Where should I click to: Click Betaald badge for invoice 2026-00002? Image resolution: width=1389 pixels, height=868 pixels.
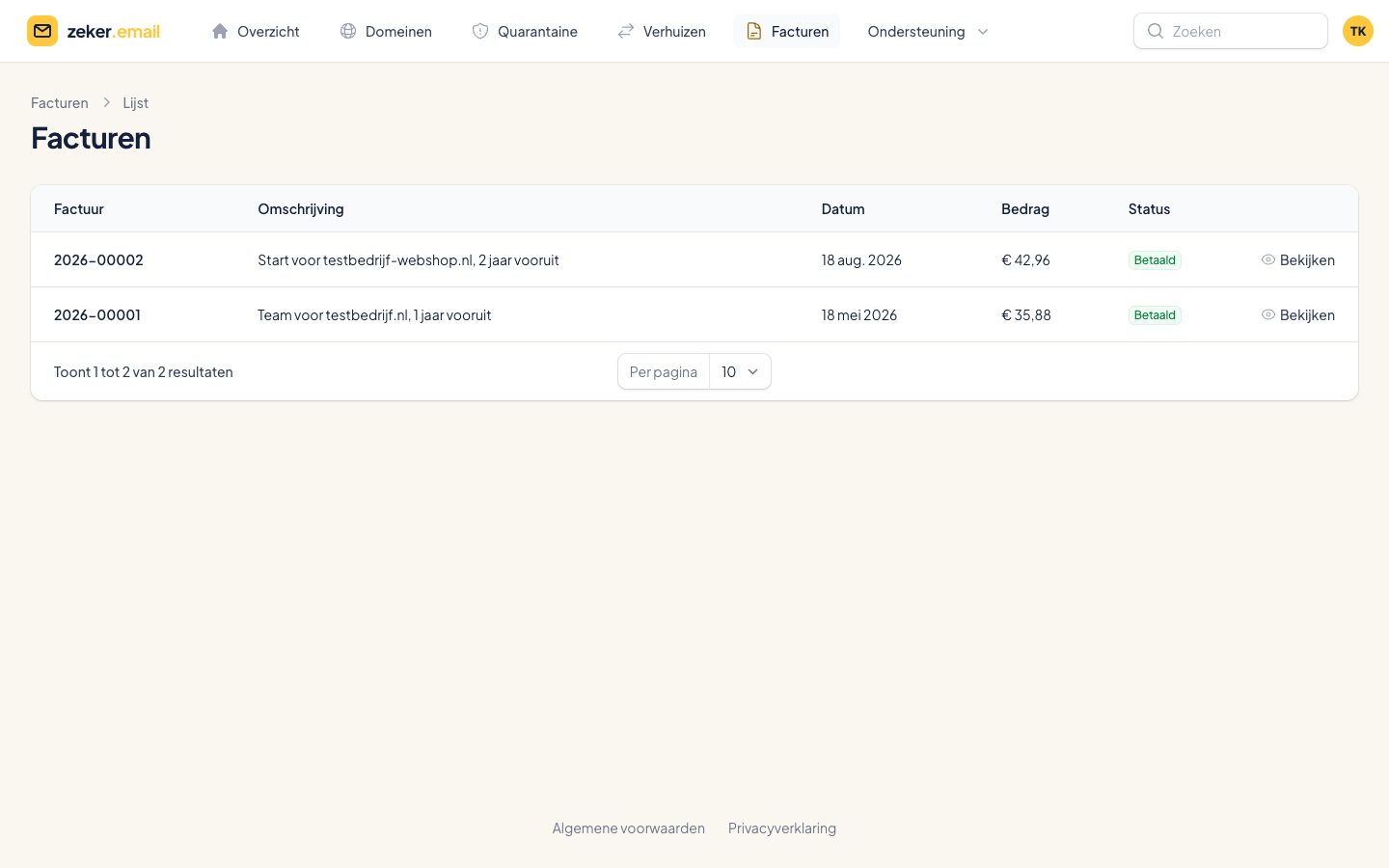1155,259
